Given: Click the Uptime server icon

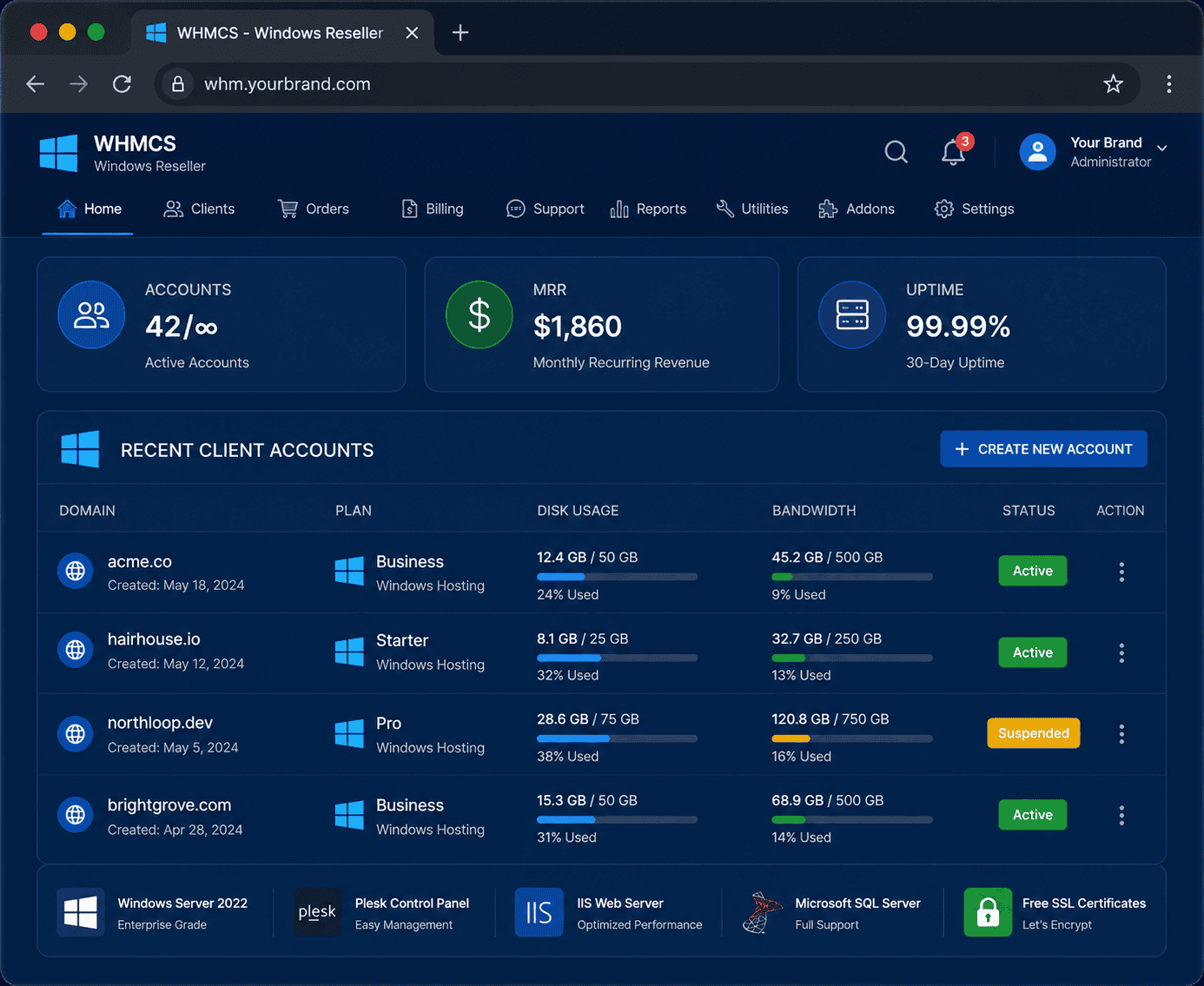Looking at the screenshot, I should point(852,314).
